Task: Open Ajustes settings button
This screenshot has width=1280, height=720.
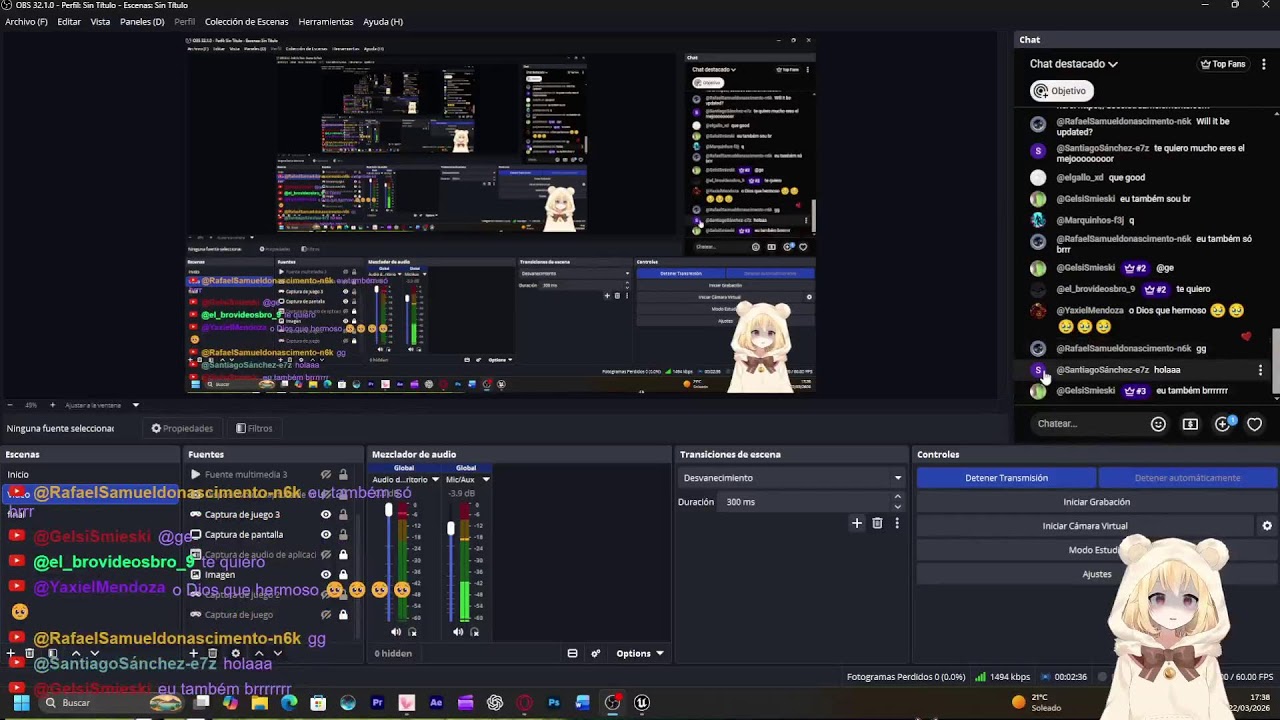Action: pos(1096,574)
